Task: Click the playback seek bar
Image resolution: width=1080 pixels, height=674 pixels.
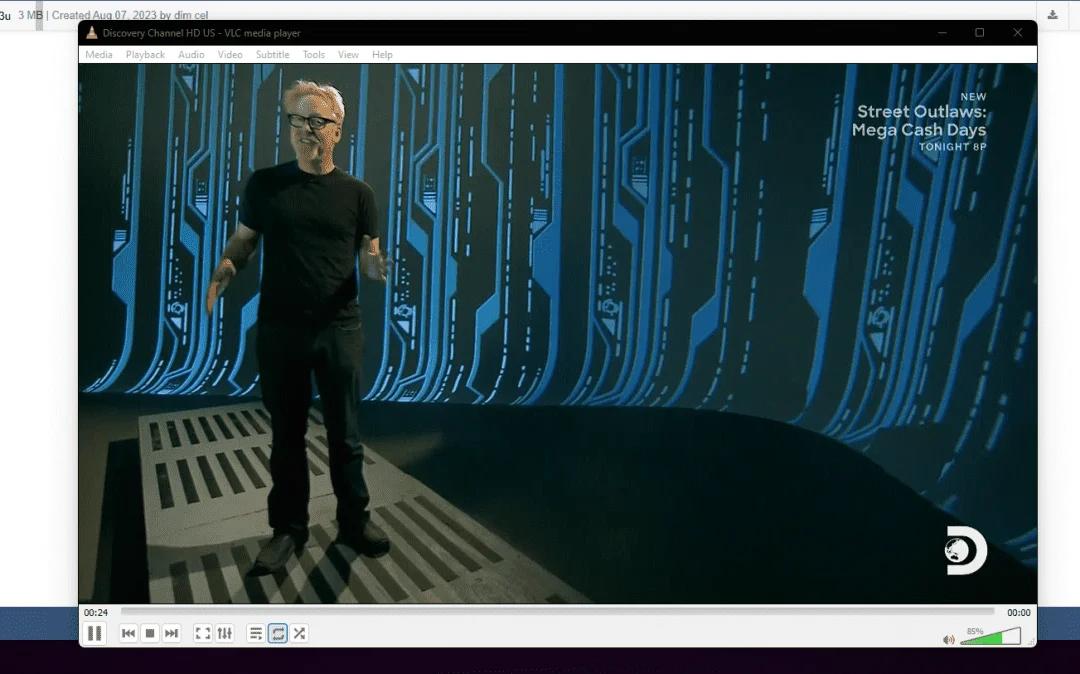Action: coord(557,611)
